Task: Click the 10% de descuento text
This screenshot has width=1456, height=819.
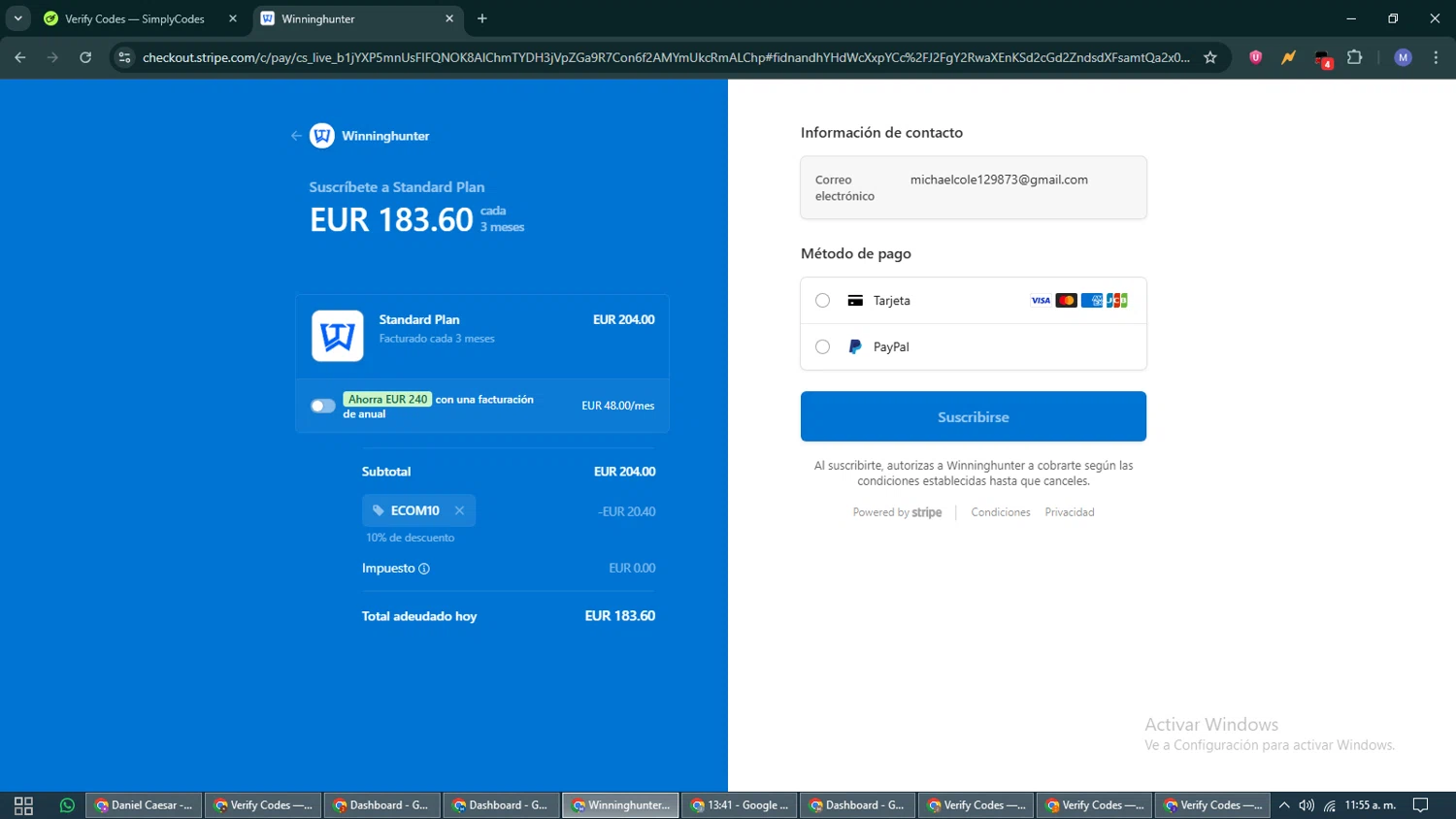Action: point(410,538)
